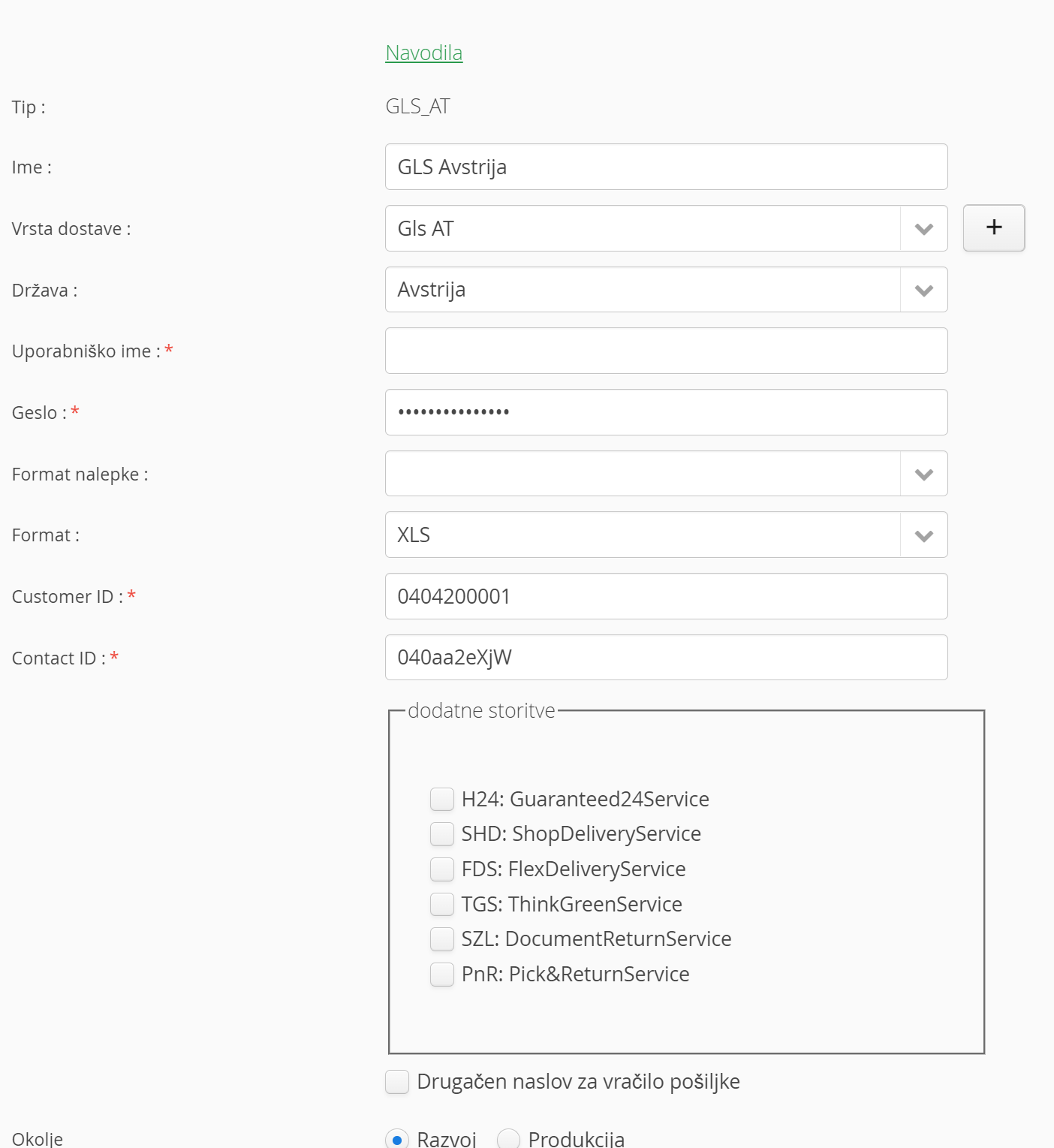The width and height of the screenshot is (1054, 1148).
Task: Click the Customer ID field
Action: 666,596
